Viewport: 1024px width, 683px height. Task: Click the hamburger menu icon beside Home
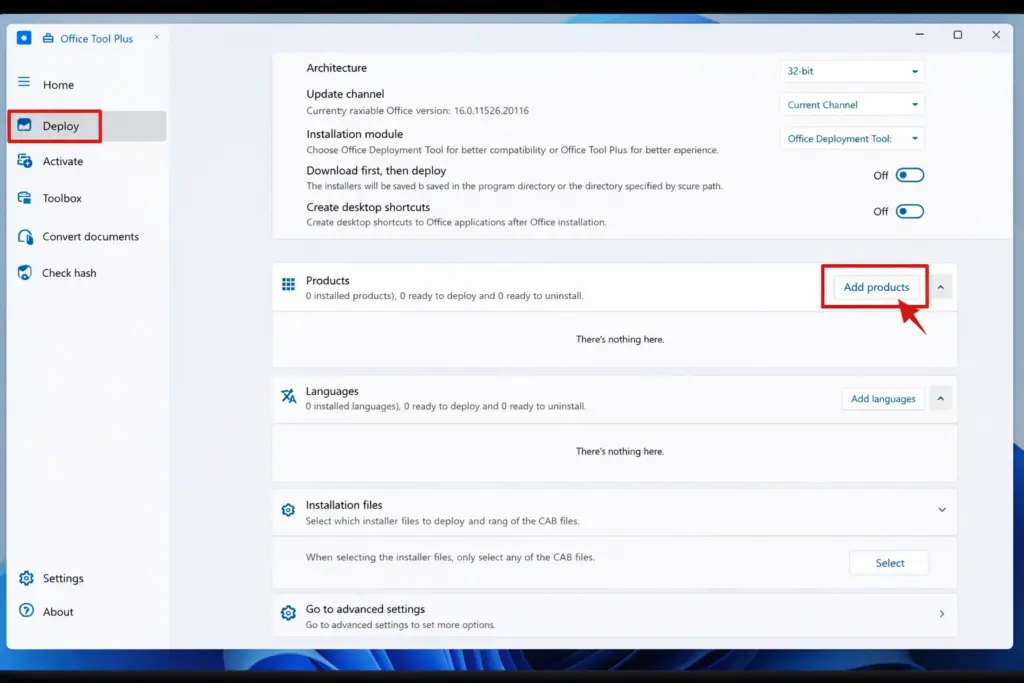(x=24, y=83)
